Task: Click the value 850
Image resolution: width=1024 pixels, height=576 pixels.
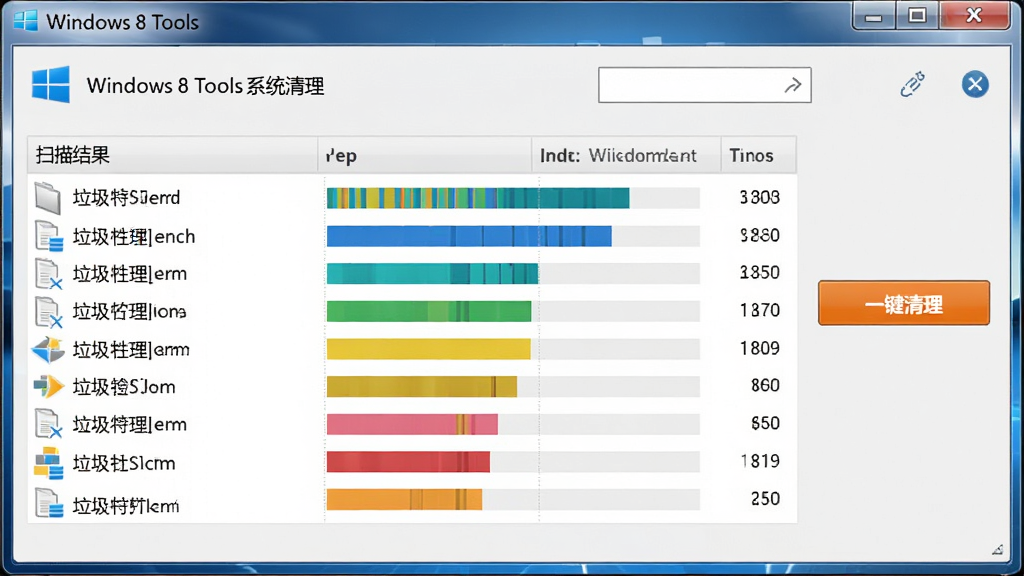Action: [x=765, y=423]
